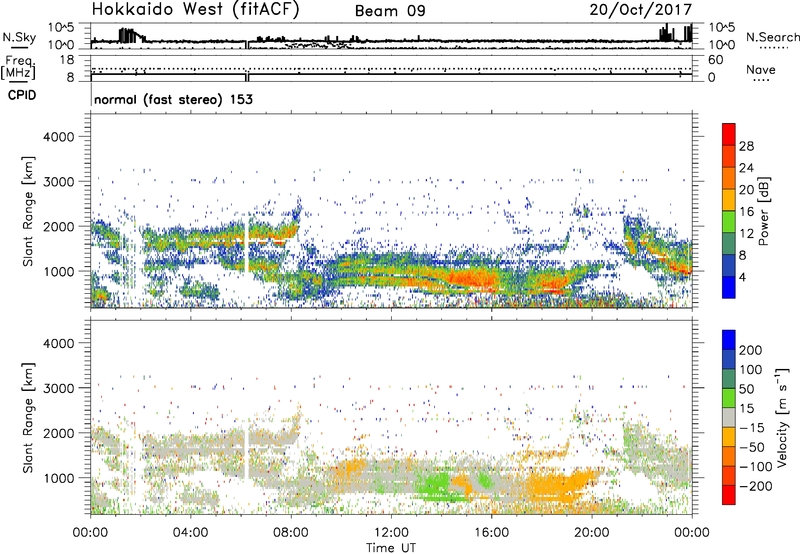Click 'Slant Range [km]' label of power panel
Screen dimensions: 800x554
click(28, 211)
